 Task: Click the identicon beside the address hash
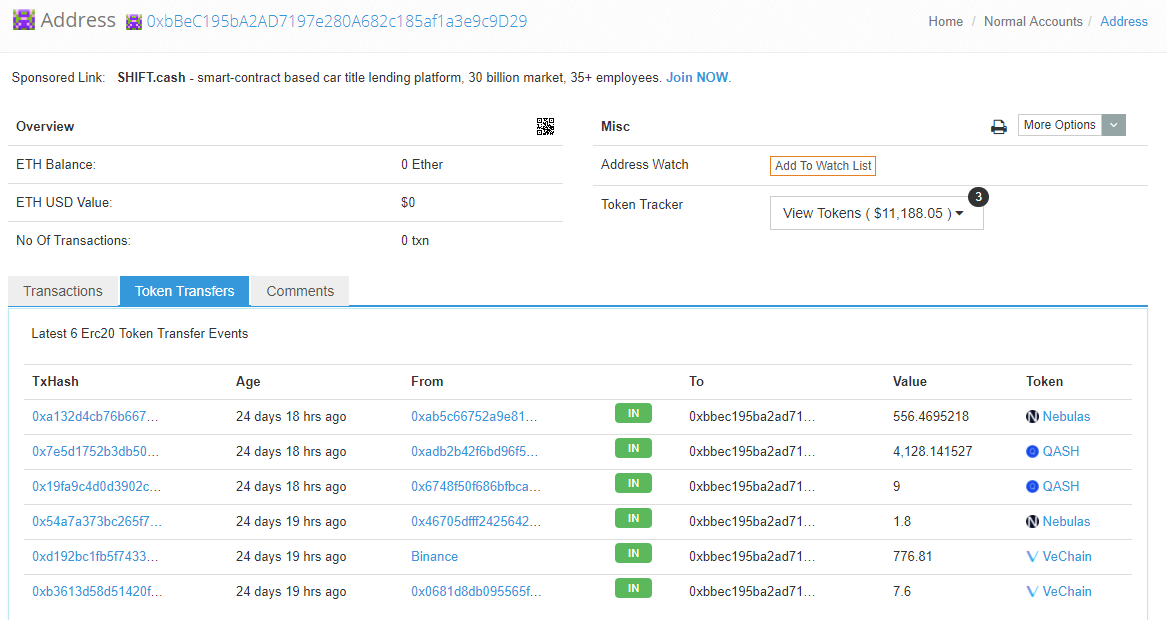click(x=134, y=22)
